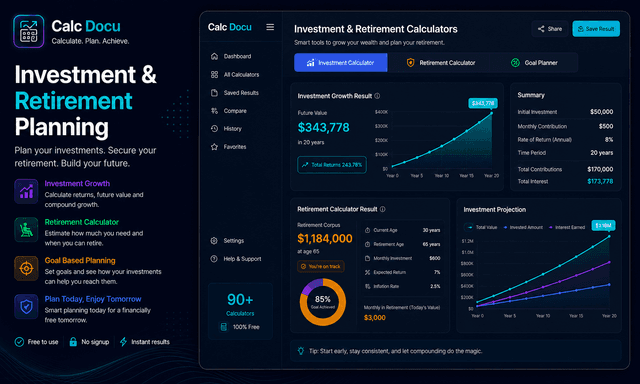Click the All Calculators grid icon
Screen dimensions: 640x384
pyautogui.click(x=214, y=75)
